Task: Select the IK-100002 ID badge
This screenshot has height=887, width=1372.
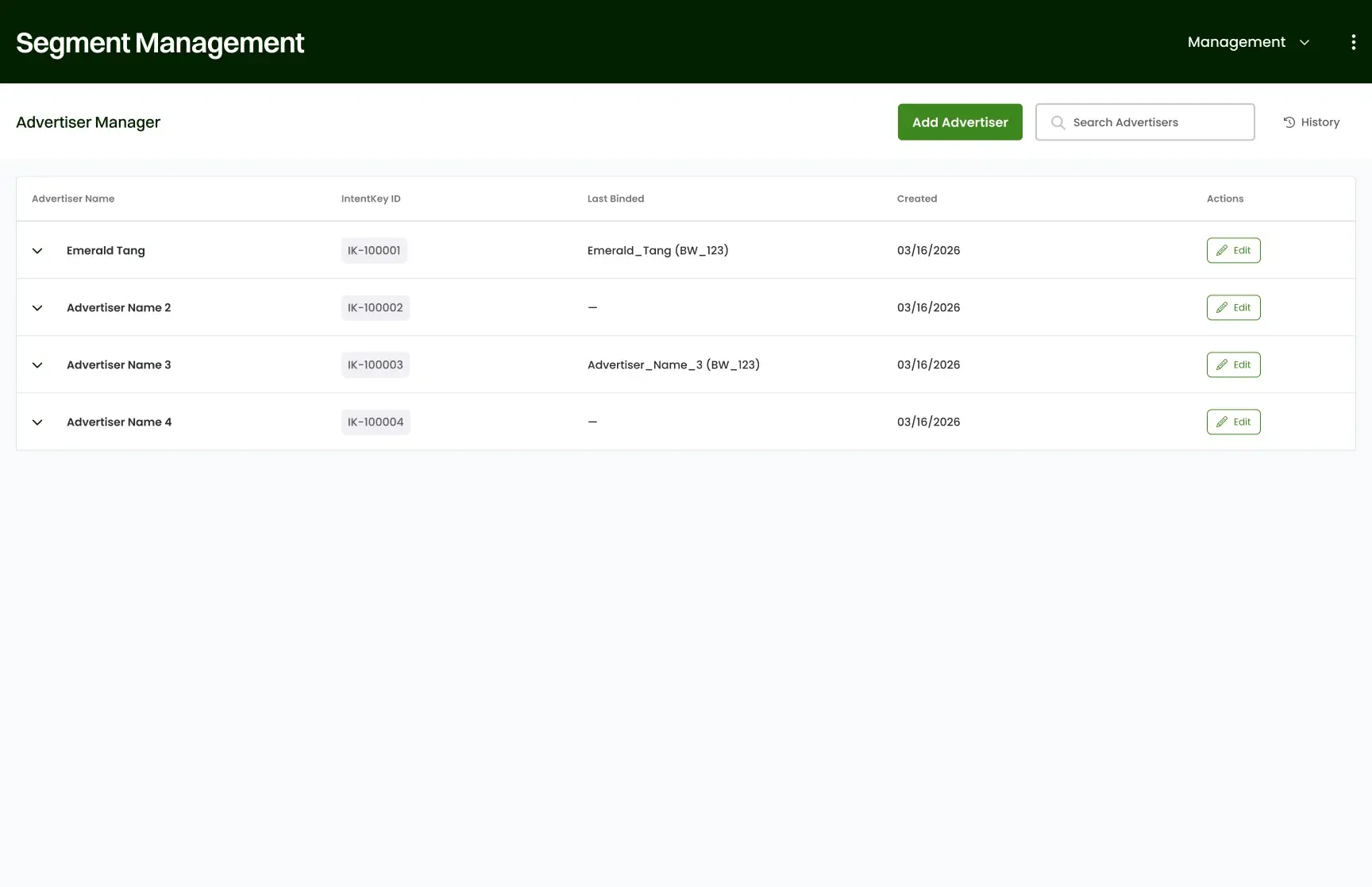Action: [376, 307]
